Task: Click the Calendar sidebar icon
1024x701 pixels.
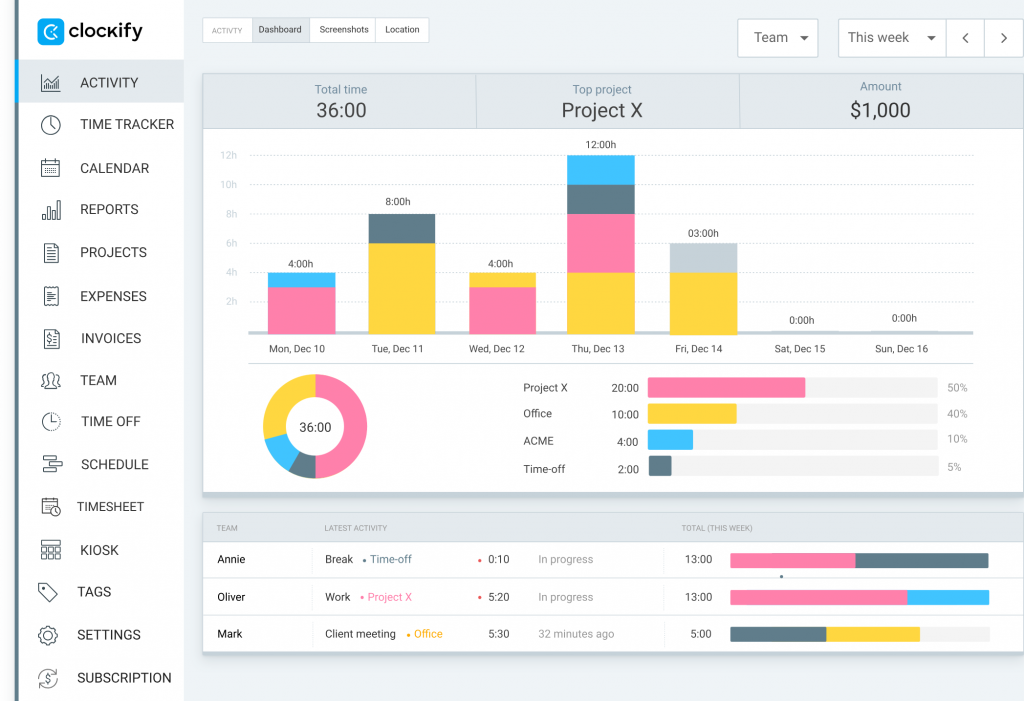Action: coord(50,168)
